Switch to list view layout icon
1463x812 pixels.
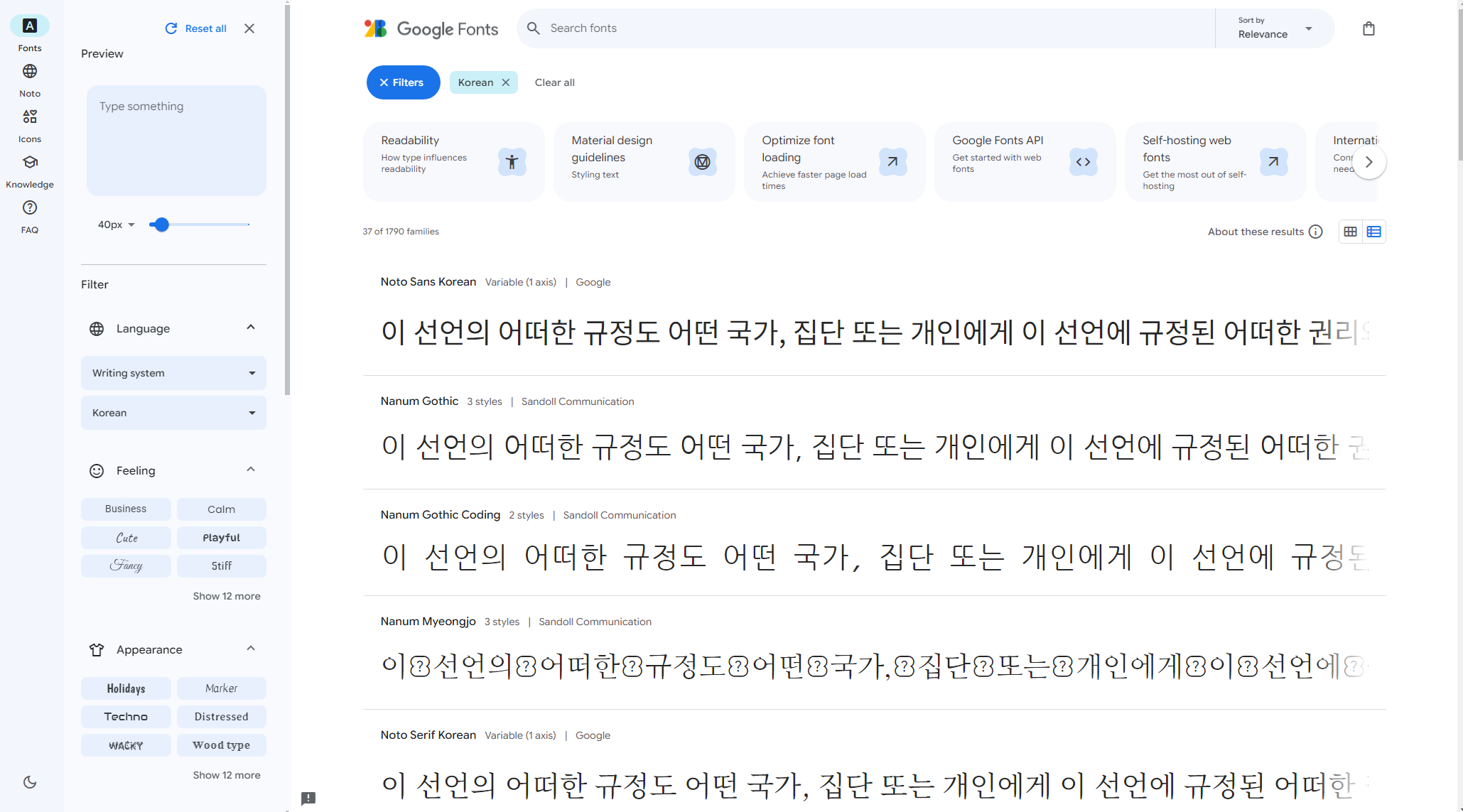coord(1373,232)
